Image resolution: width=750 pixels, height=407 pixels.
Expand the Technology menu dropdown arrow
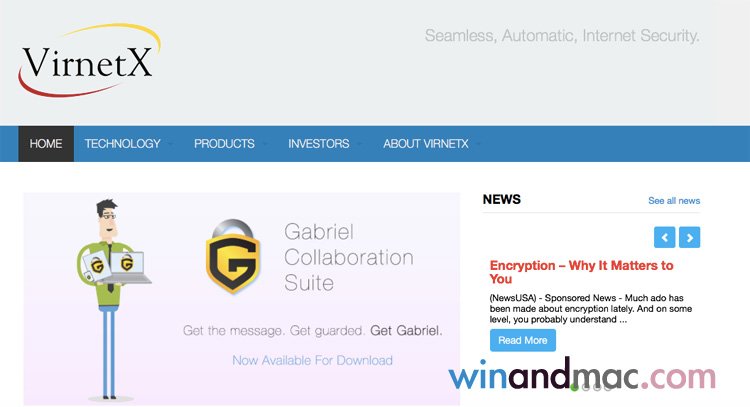[169, 144]
